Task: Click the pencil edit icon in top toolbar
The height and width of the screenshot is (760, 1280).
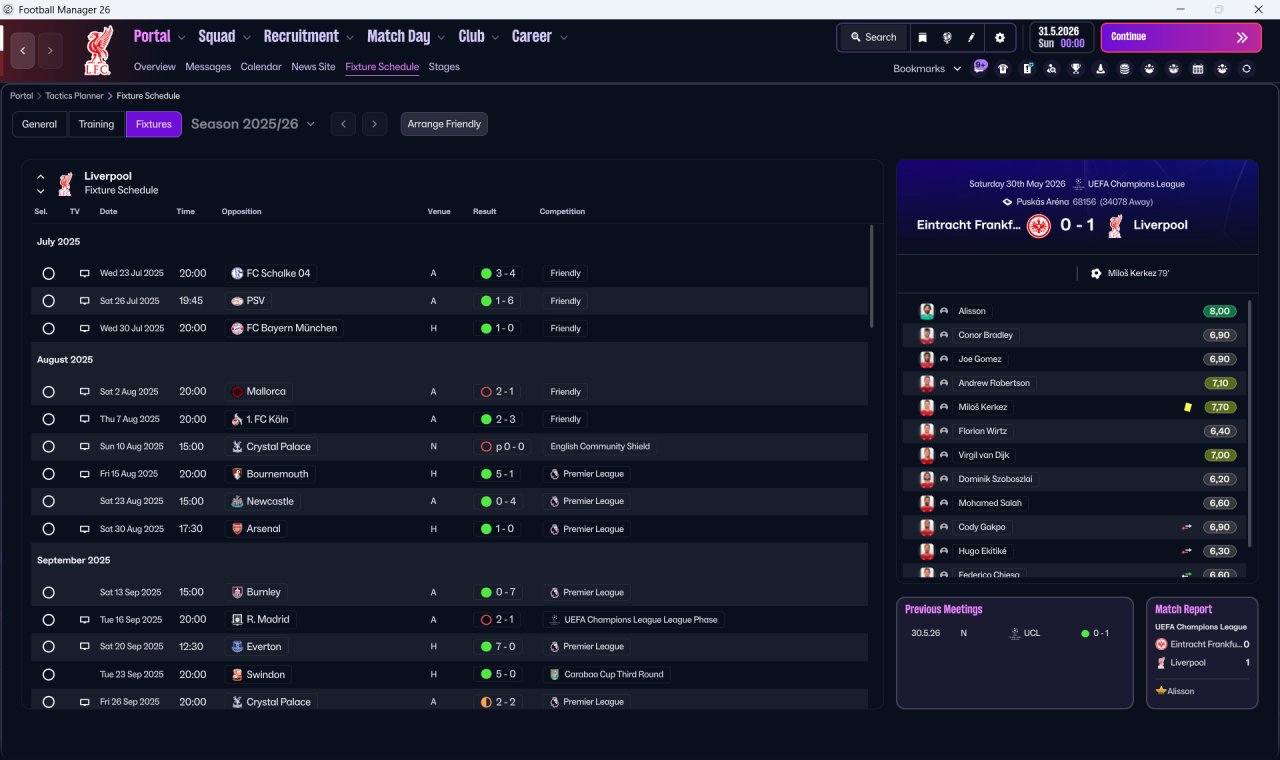Action: pyautogui.click(x=971, y=37)
